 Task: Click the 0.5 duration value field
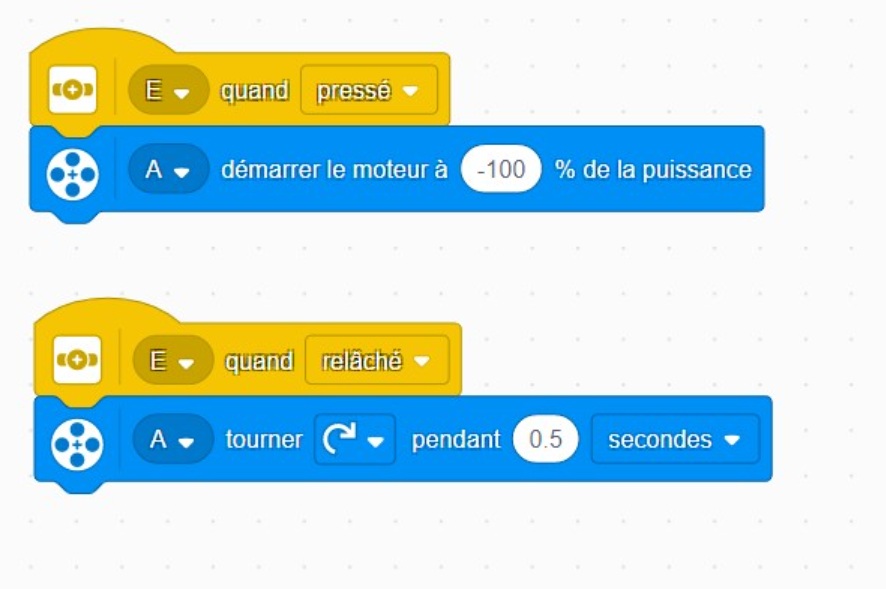tap(545, 440)
